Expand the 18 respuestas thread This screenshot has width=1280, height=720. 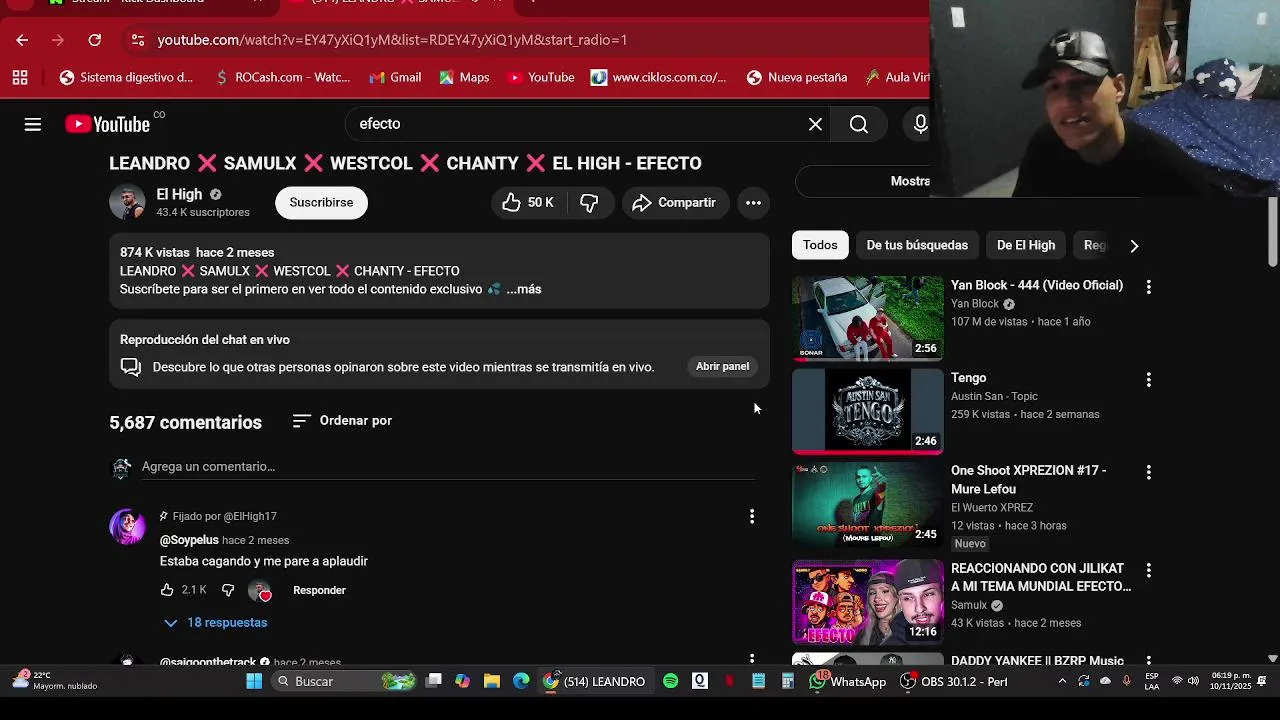point(216,623)
